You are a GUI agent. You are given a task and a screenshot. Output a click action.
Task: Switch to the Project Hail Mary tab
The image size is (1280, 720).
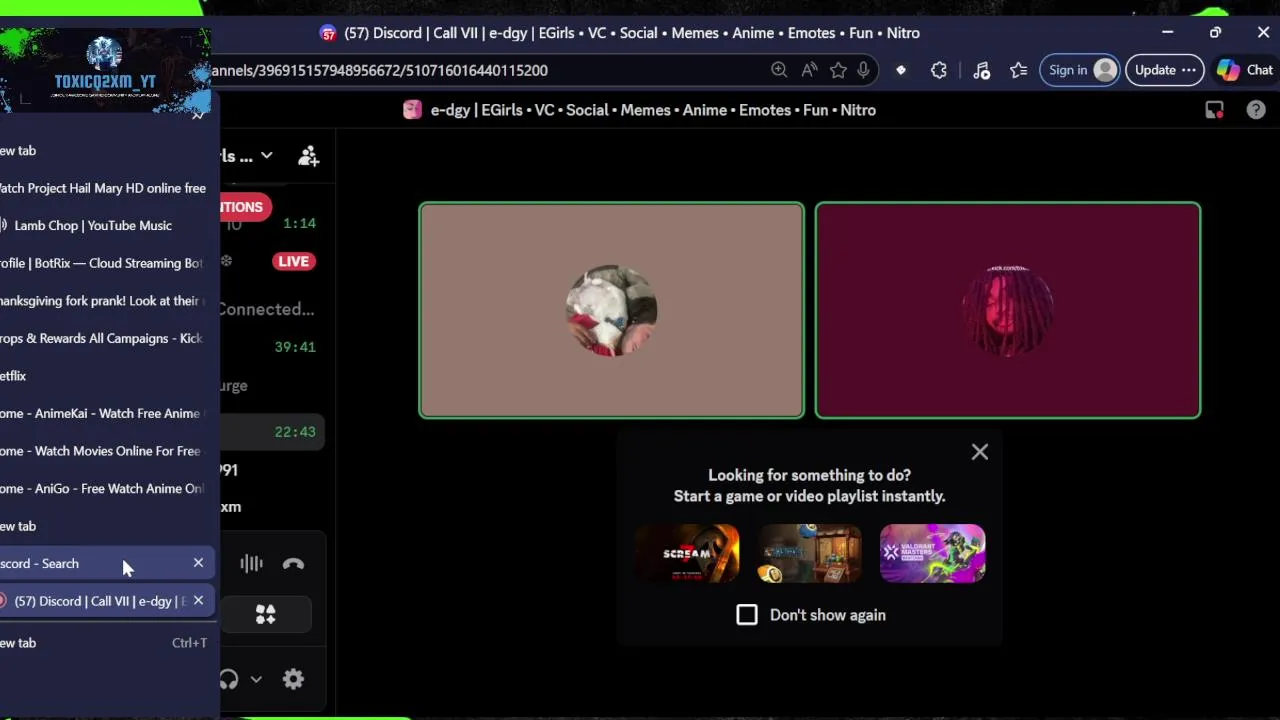pos(104,188)
